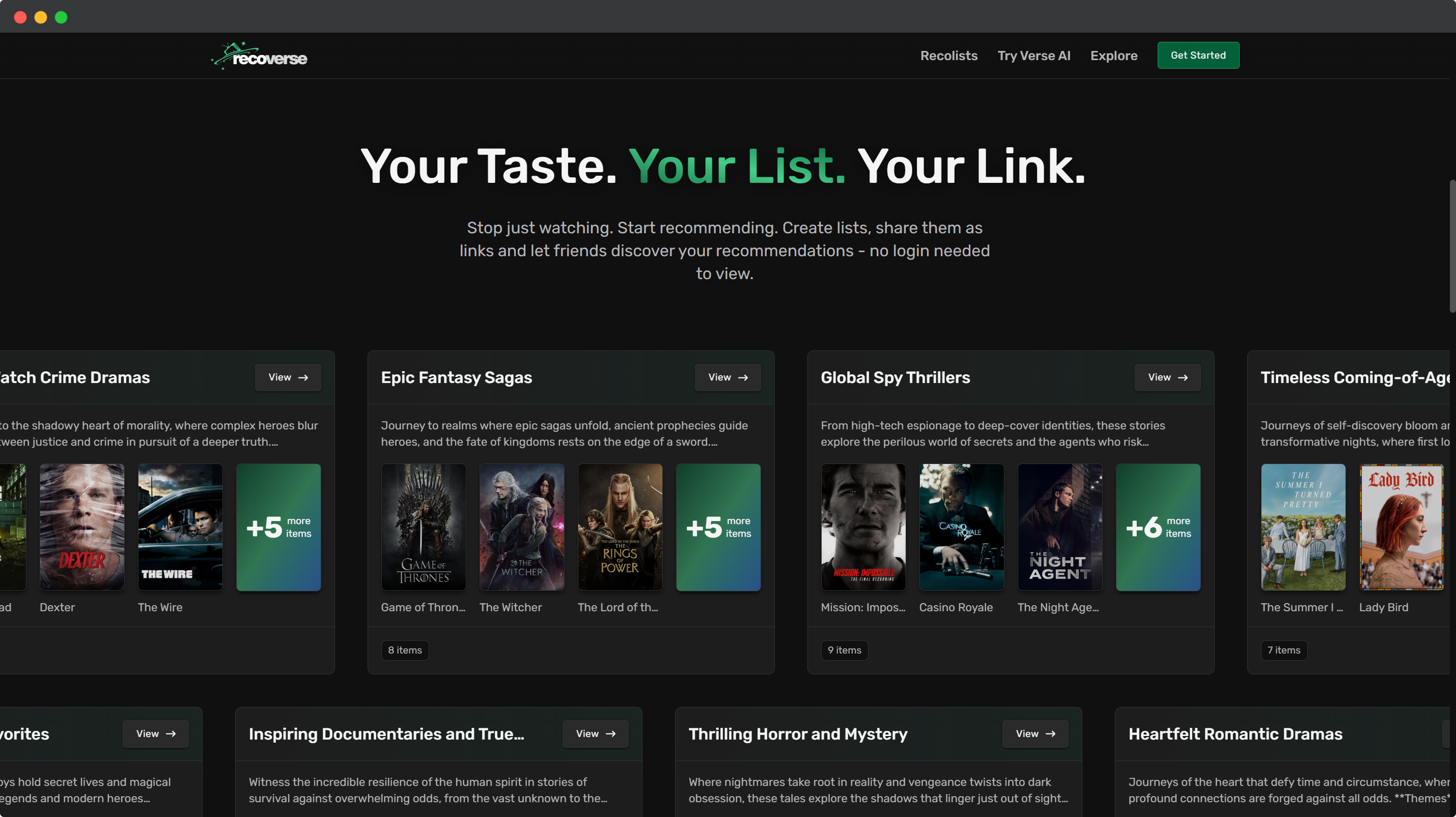Open the Lady Bird poster

(x=1401, y=527)
